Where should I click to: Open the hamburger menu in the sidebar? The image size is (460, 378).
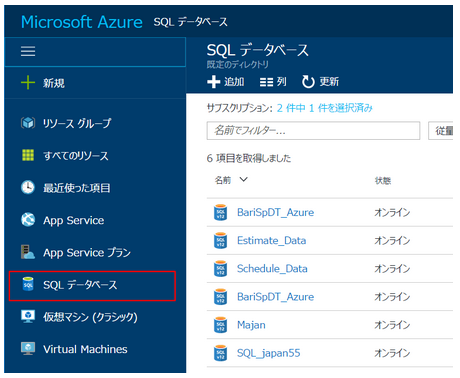28,51
